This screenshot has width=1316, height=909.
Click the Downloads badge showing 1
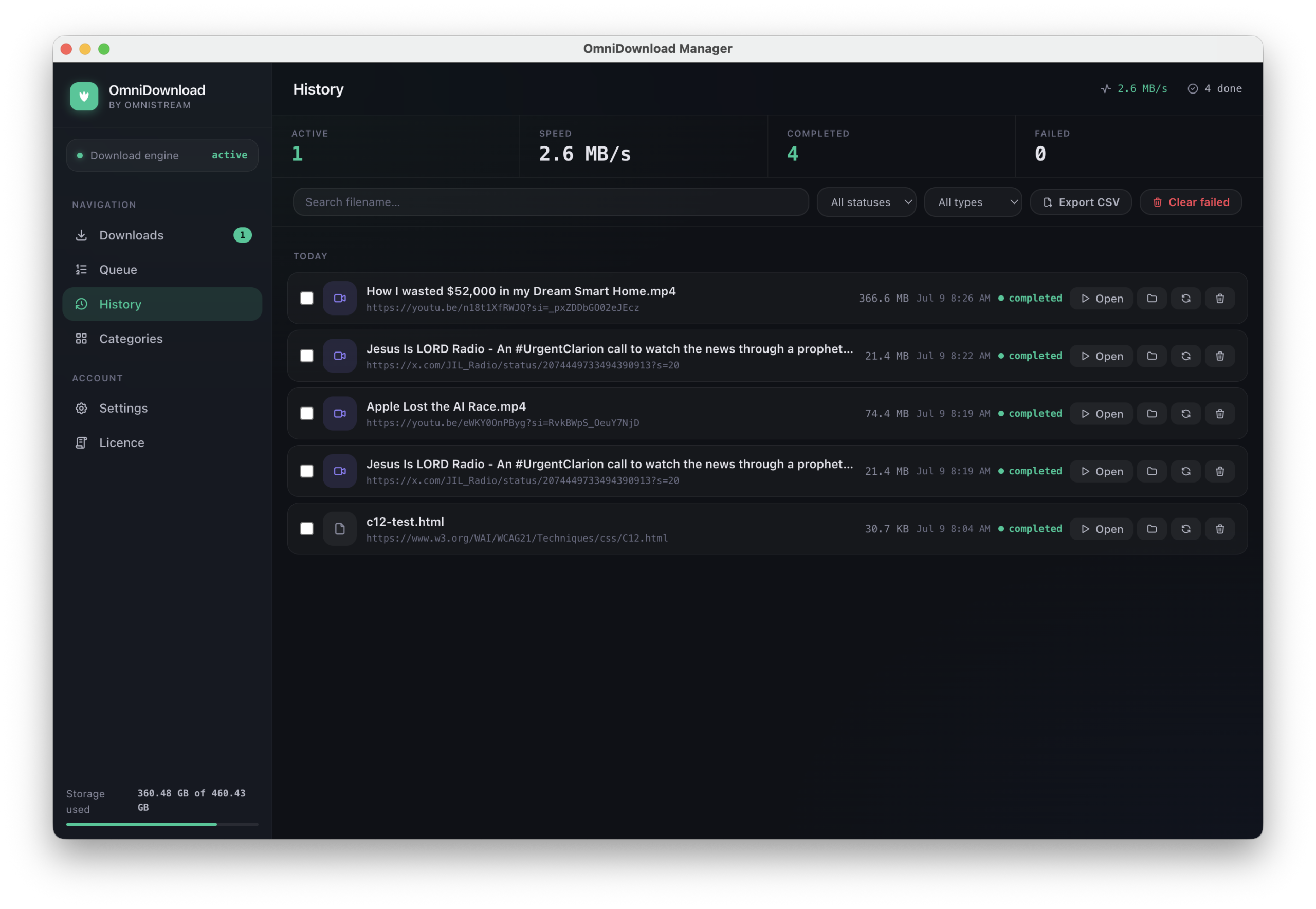pyautogui.click(x=242, y=235)
